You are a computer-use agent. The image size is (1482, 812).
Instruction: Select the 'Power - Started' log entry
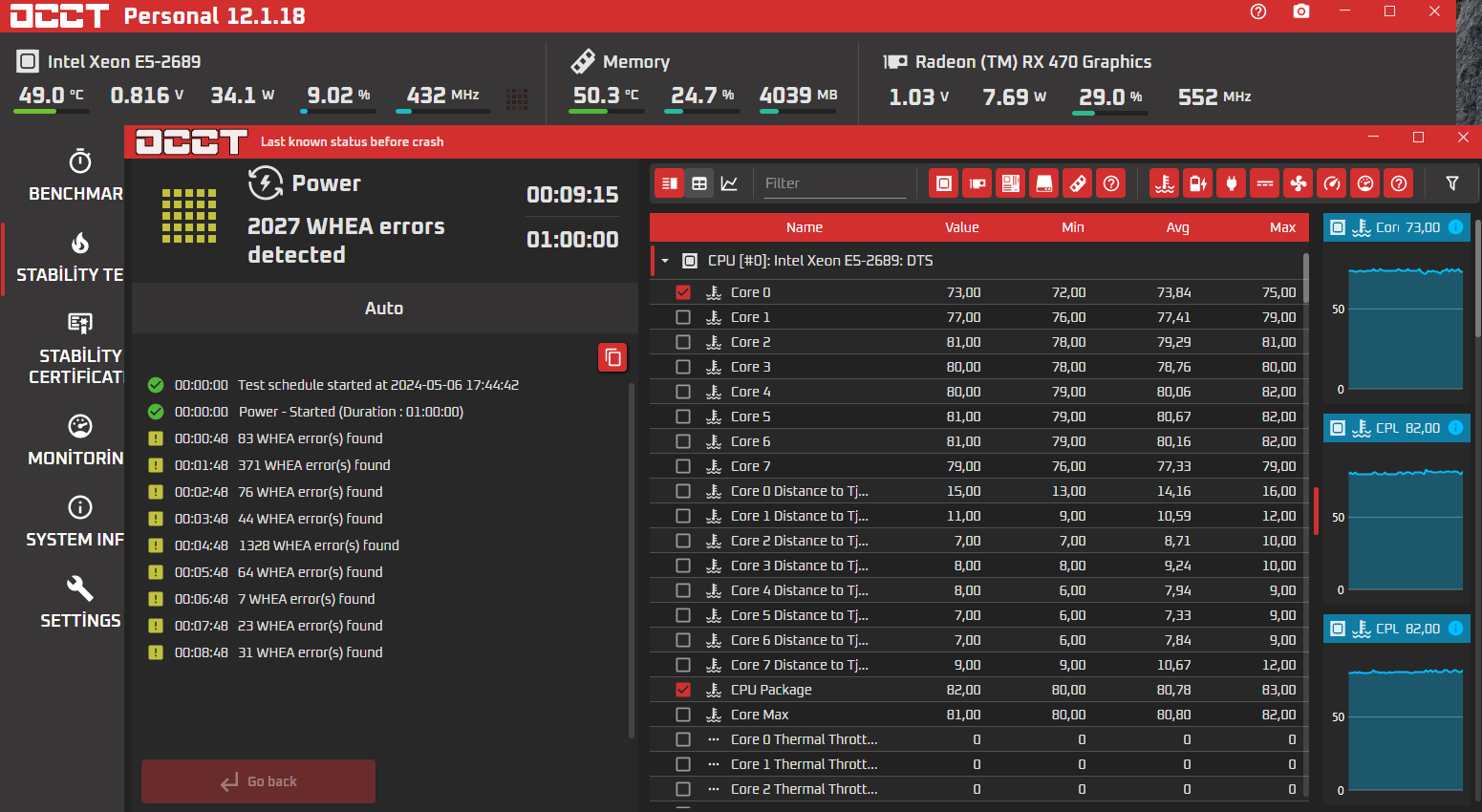[351, 412]
